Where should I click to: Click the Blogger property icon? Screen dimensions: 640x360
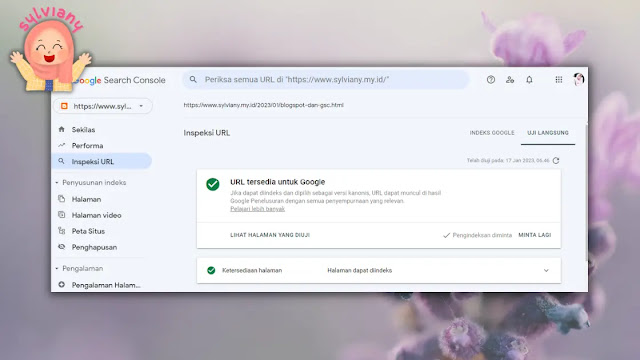(x=64, y=106)
